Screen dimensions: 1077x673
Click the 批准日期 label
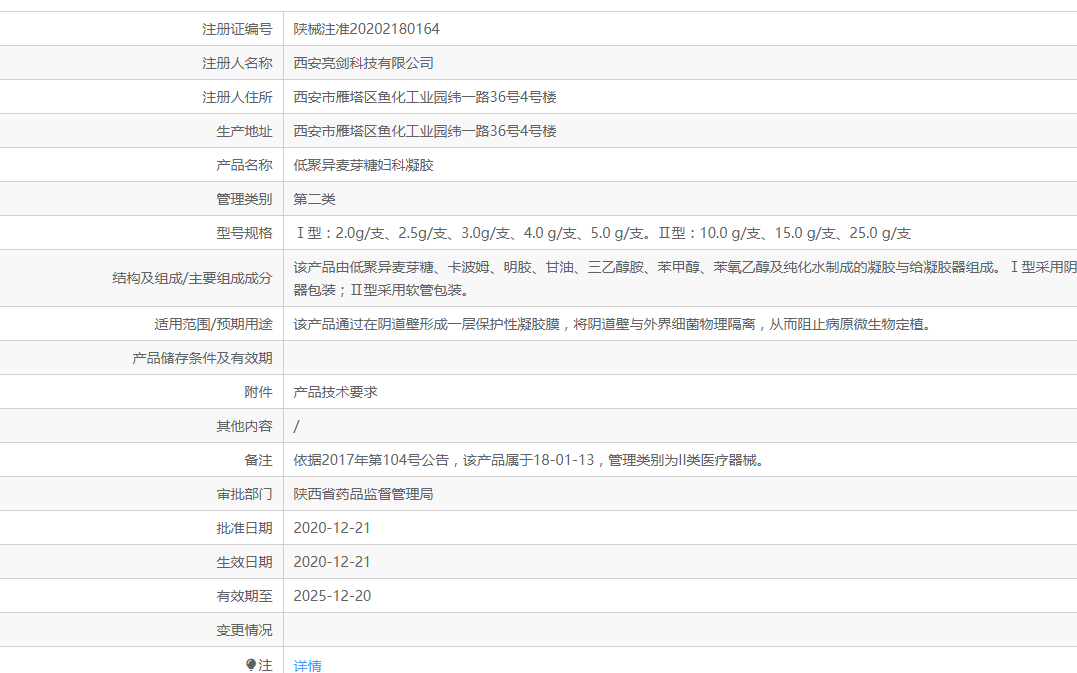244,528
